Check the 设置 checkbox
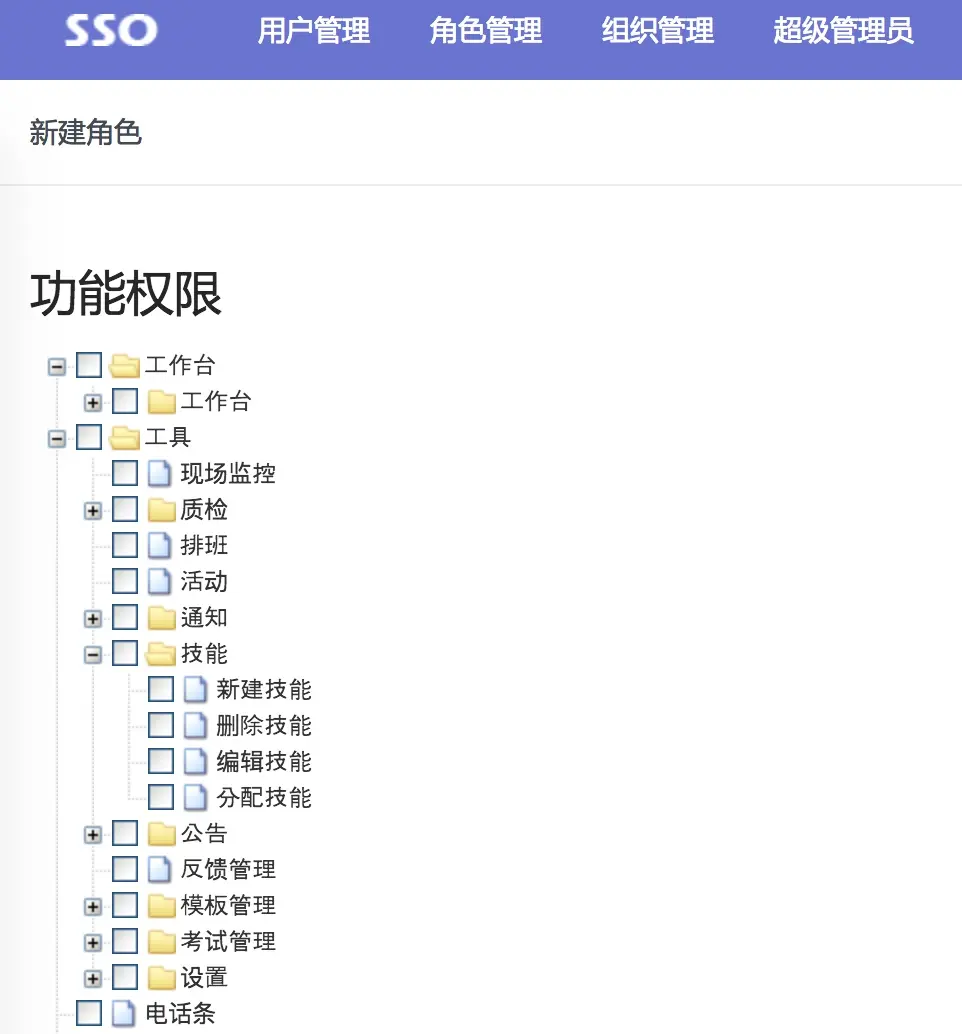 [125, 977]
